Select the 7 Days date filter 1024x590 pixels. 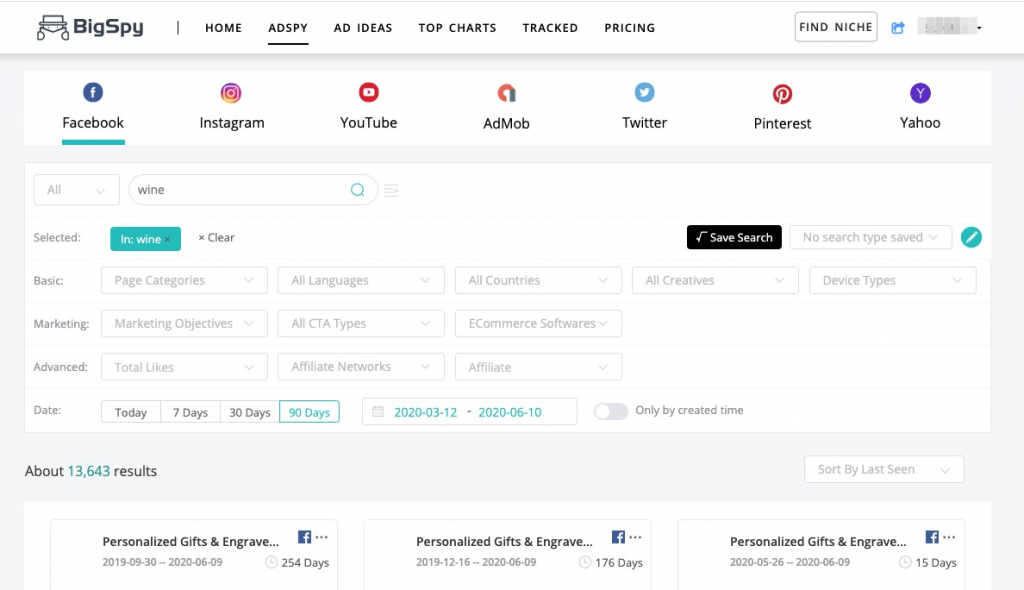tap(190, 412)
